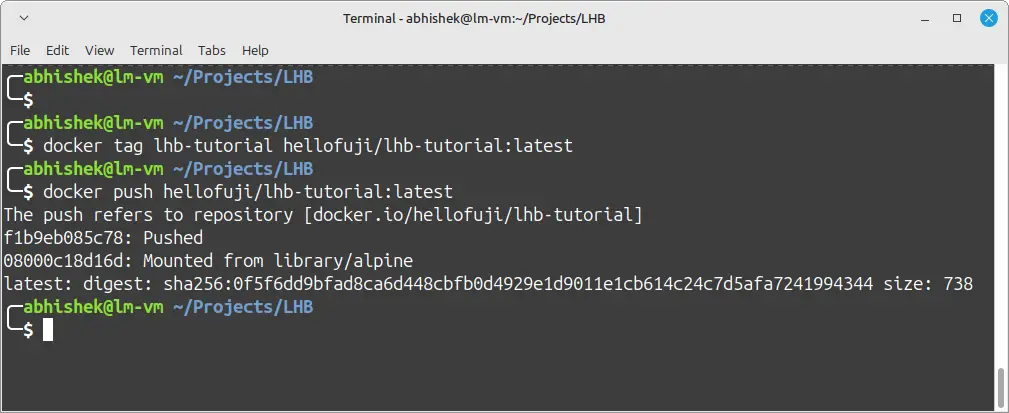The height and width of the screenshot is (413, 1009).
Task: Click the docker tag command line
Action: pos(308,145)
